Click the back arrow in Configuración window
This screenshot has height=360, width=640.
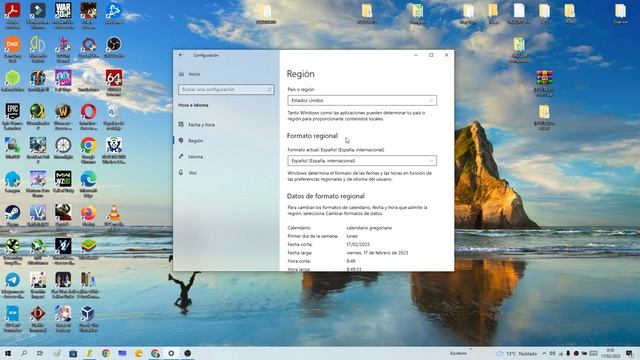[x=181, y=55]
